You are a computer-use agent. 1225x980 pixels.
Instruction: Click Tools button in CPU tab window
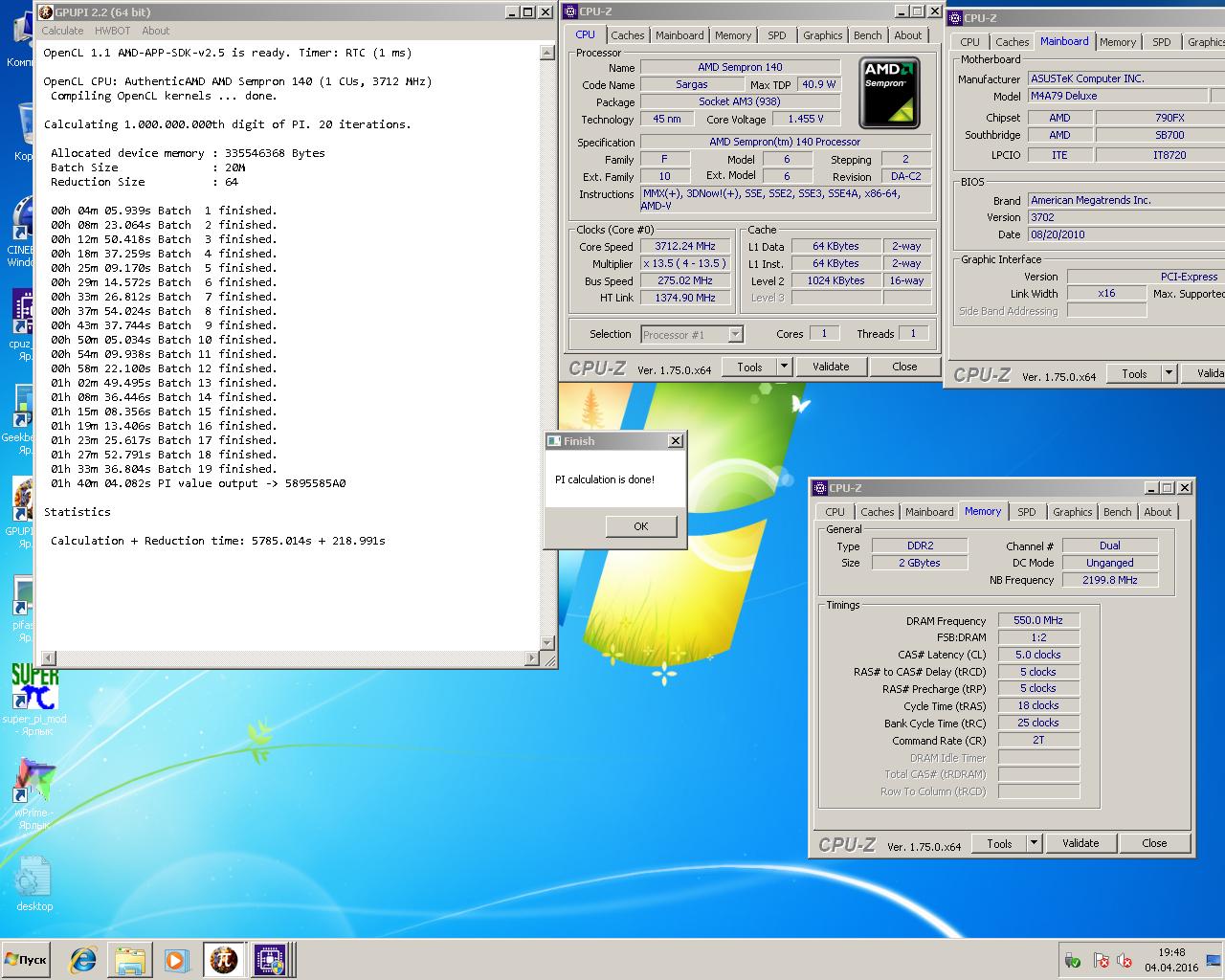(x=750, y=367)
